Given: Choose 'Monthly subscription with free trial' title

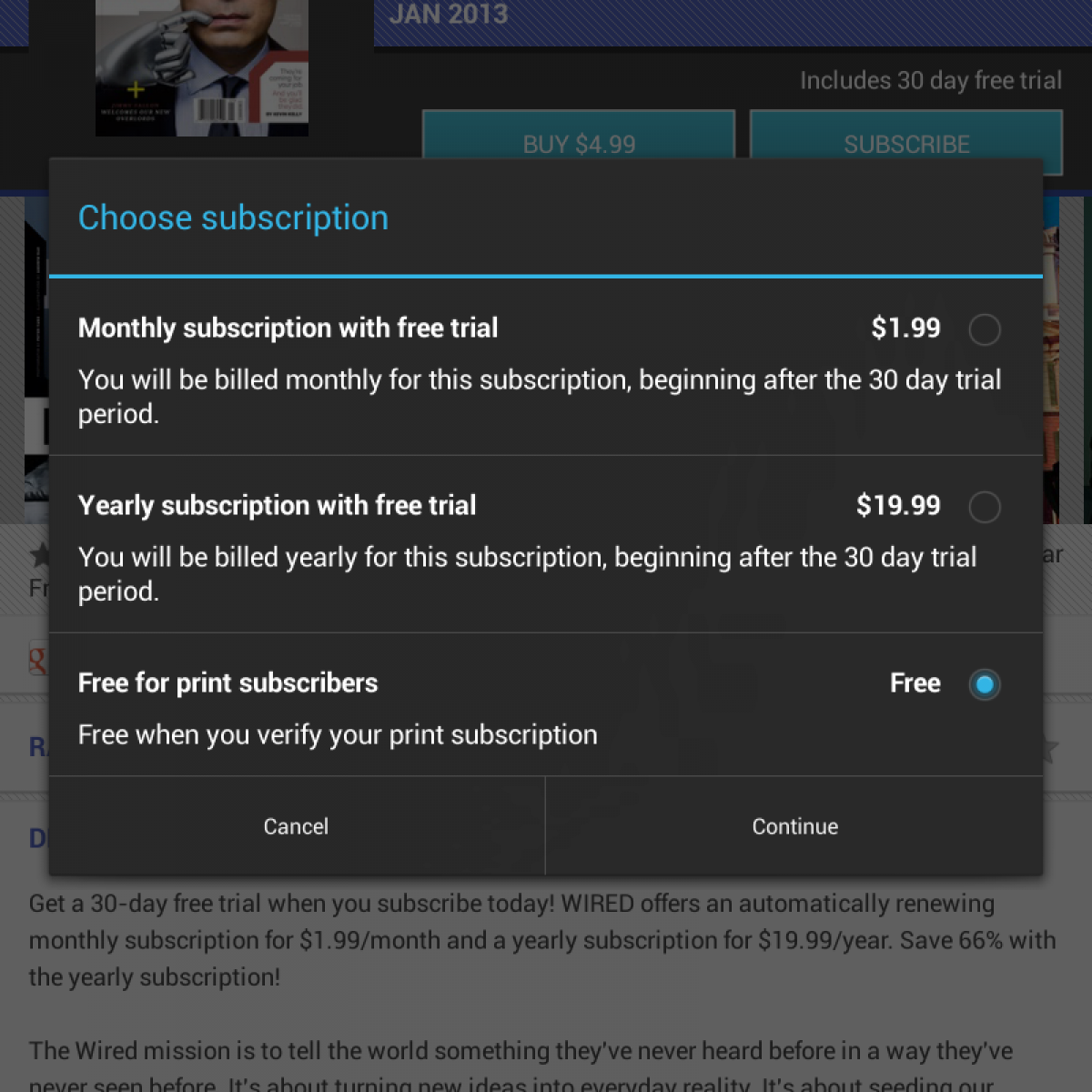Looking at the screenshot, I should click(x=288, y=328).
